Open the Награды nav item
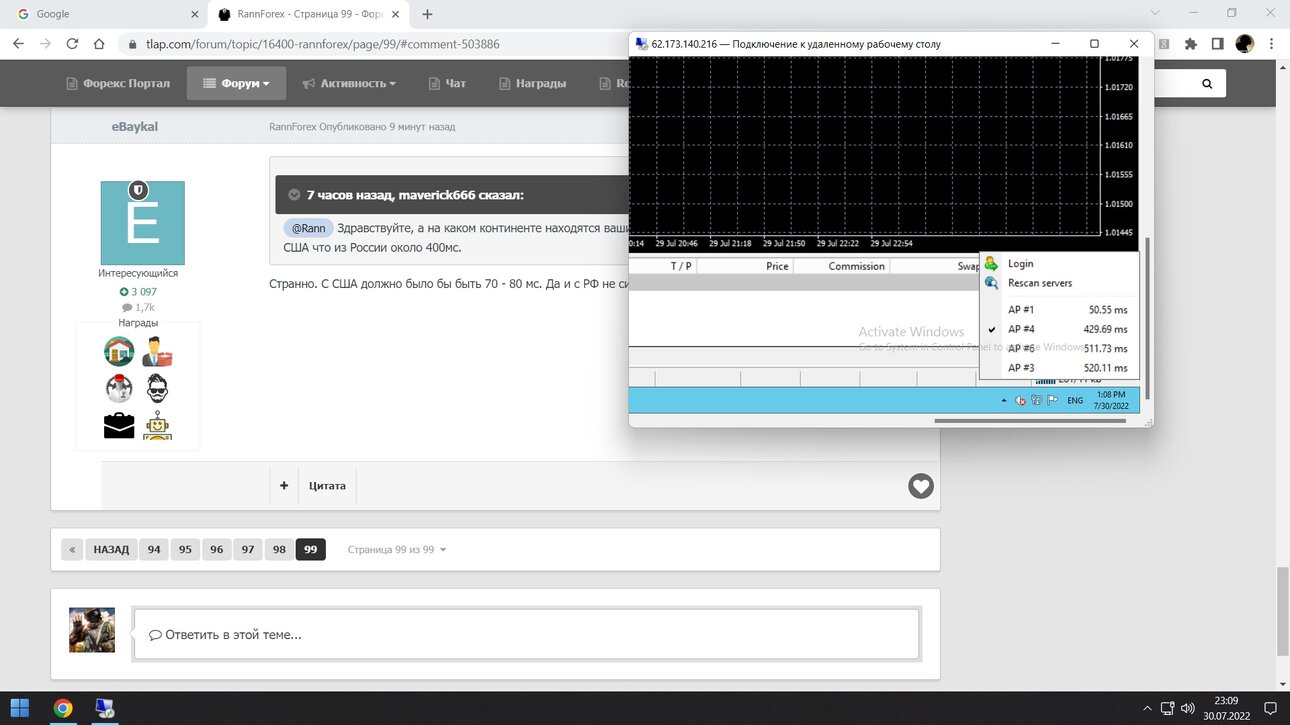The image size is (1290, 725). pyautogui.click(x=532, y=83)
